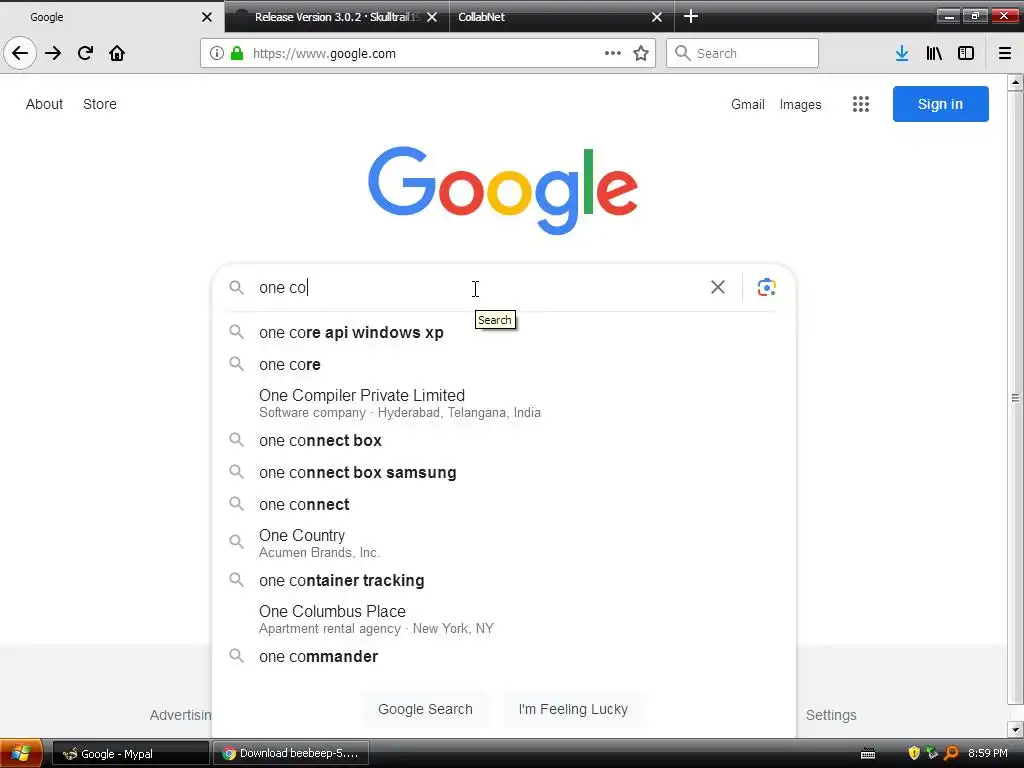The image size is (1024, 768).
Task: Open the network tray icon beside the shield
Action: tap(932, 754)
